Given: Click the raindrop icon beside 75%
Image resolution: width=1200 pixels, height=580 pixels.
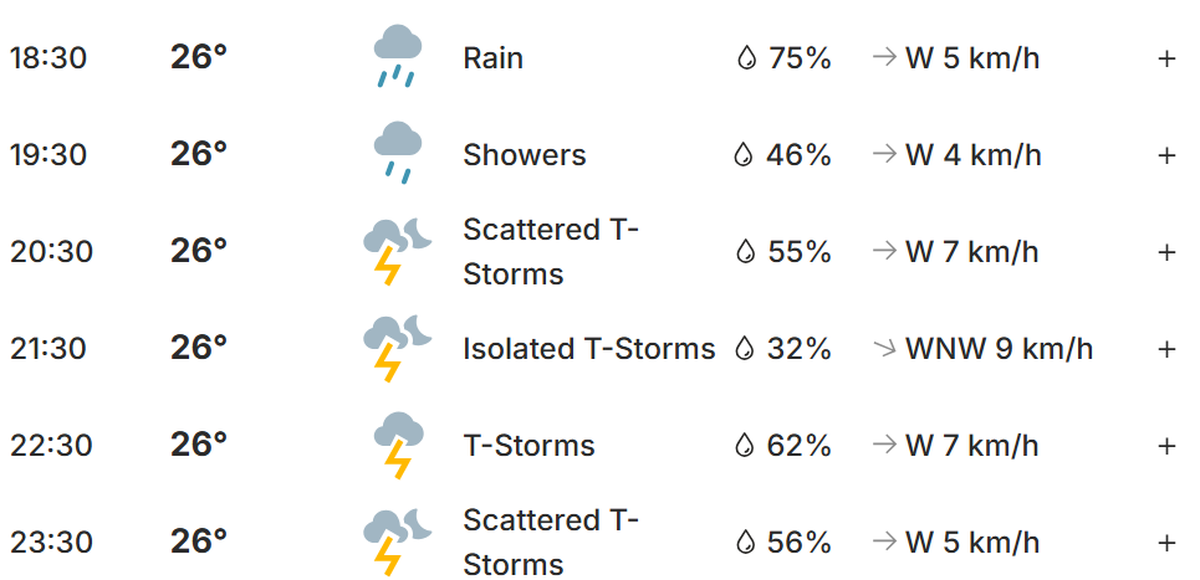Looking at the screenshot, I should (x=745, y=59).
